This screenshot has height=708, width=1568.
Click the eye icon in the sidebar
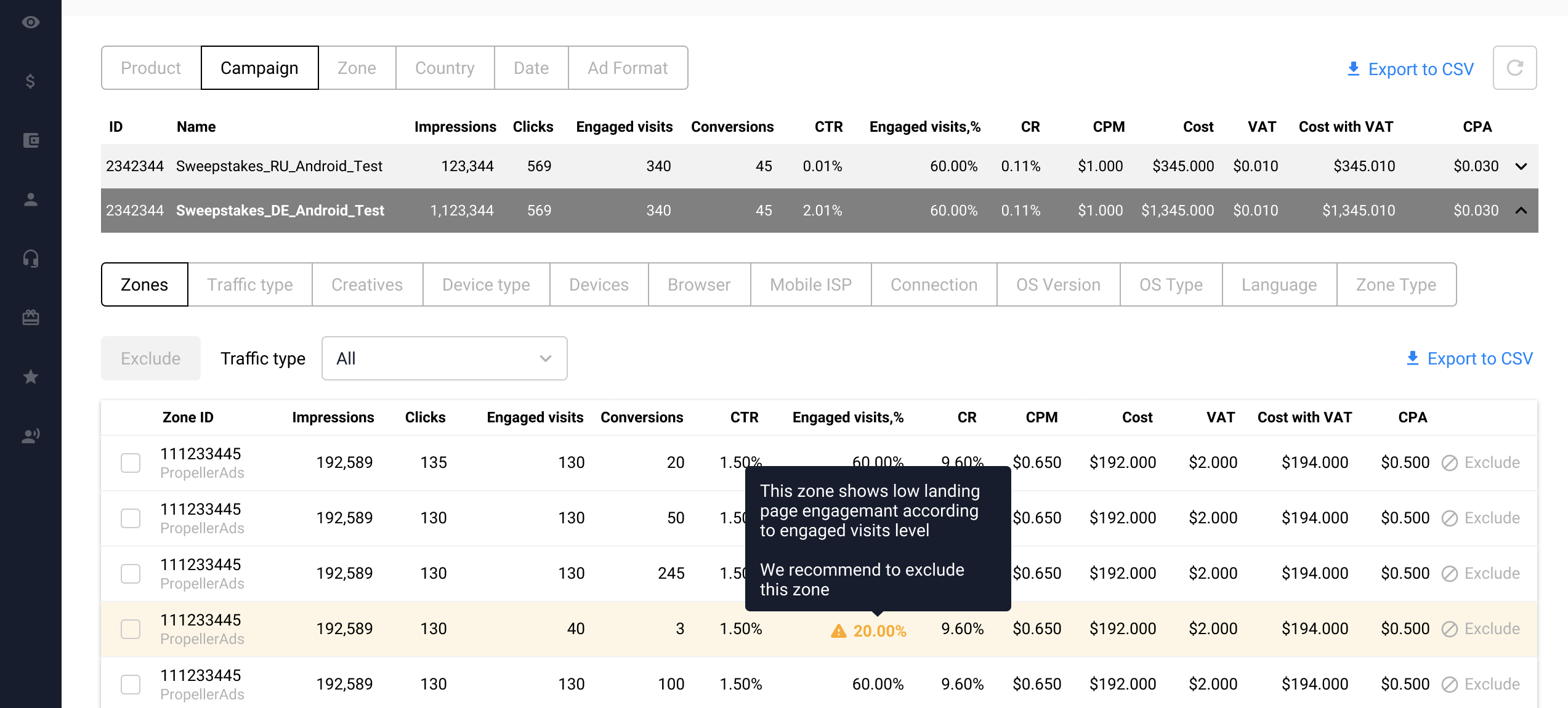pos(31,22)
